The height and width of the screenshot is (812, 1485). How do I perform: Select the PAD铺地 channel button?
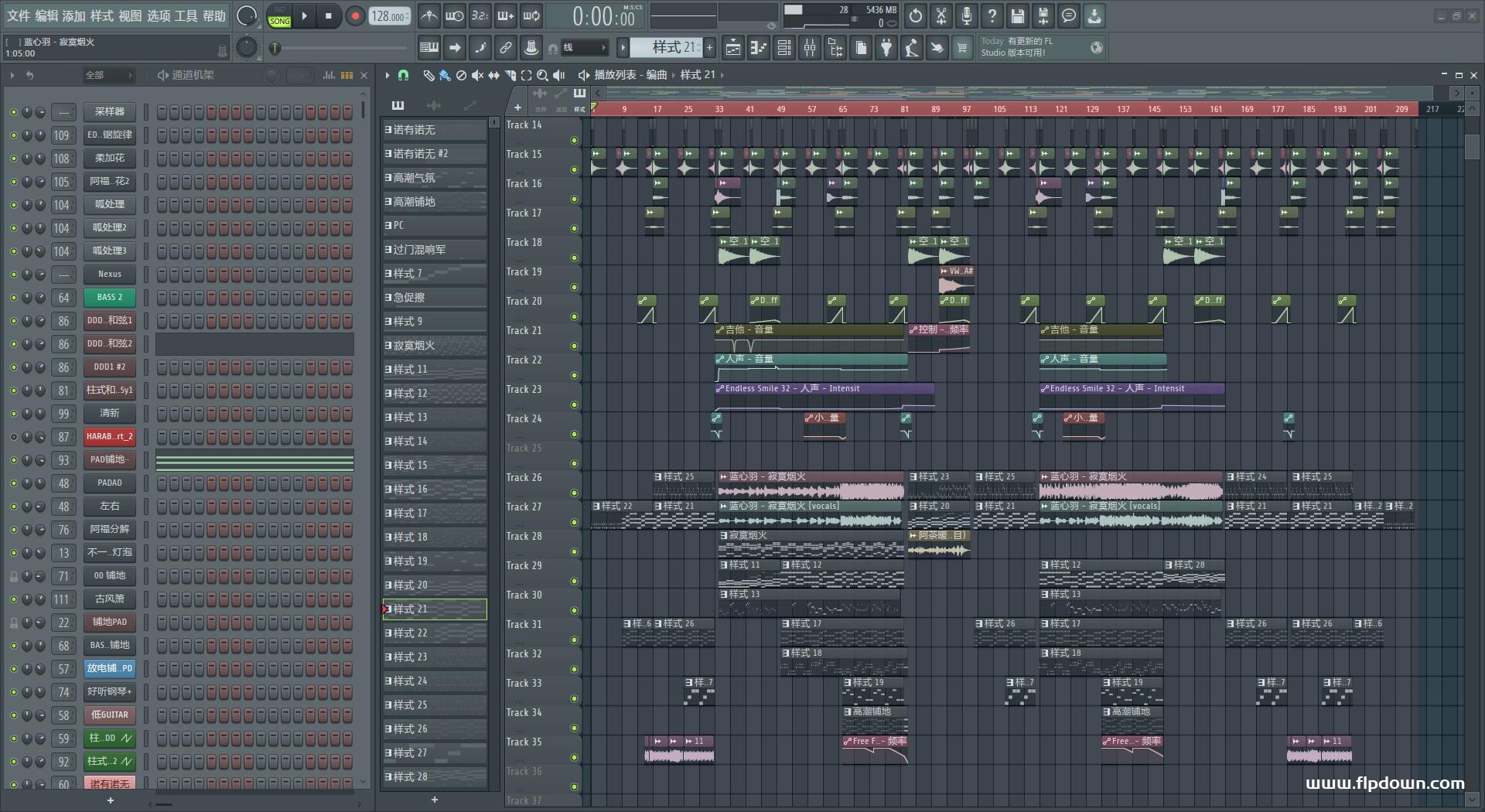point(109,460)
